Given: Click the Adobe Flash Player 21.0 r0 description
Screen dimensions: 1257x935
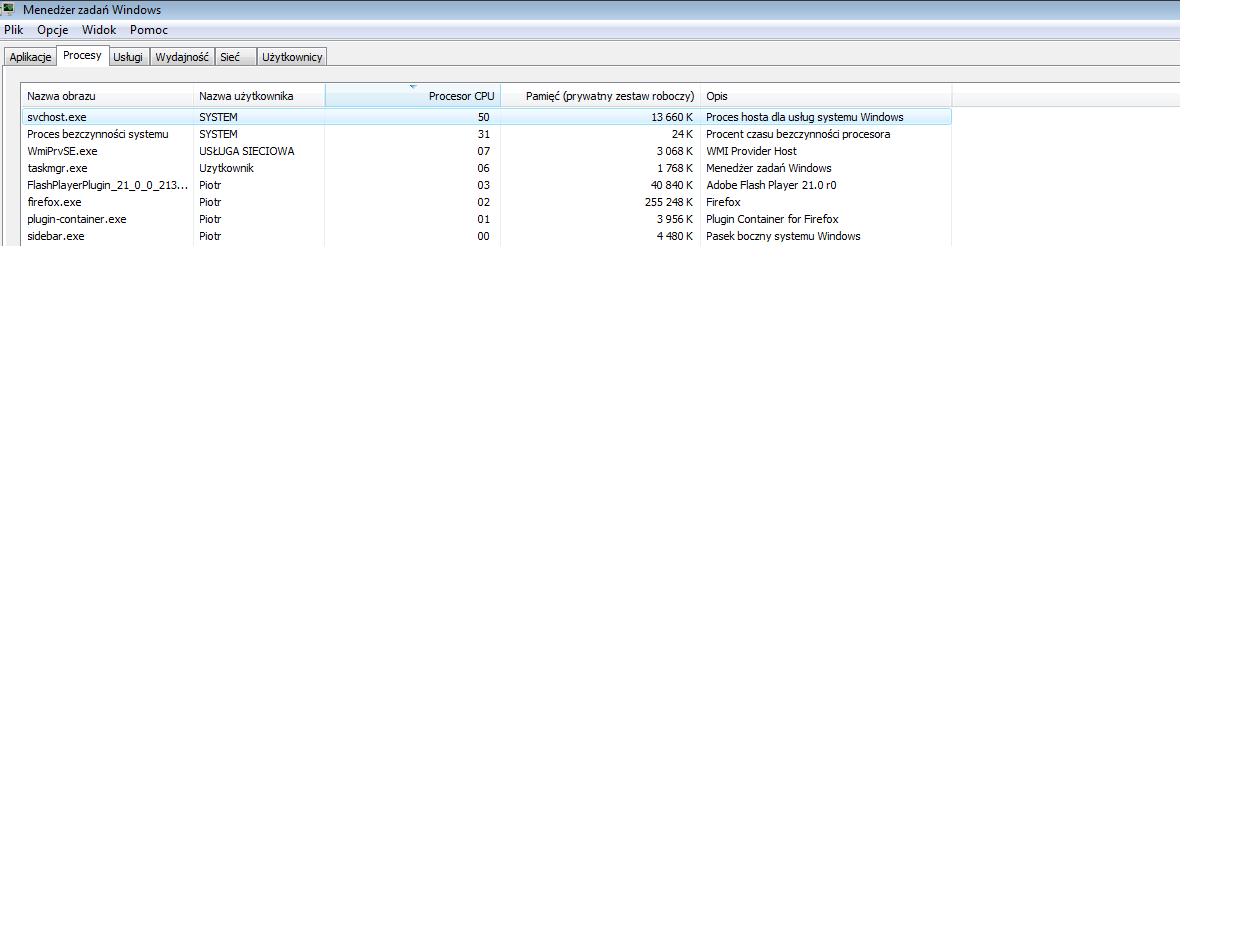Looking at the screenshot, I should point(771,185).
